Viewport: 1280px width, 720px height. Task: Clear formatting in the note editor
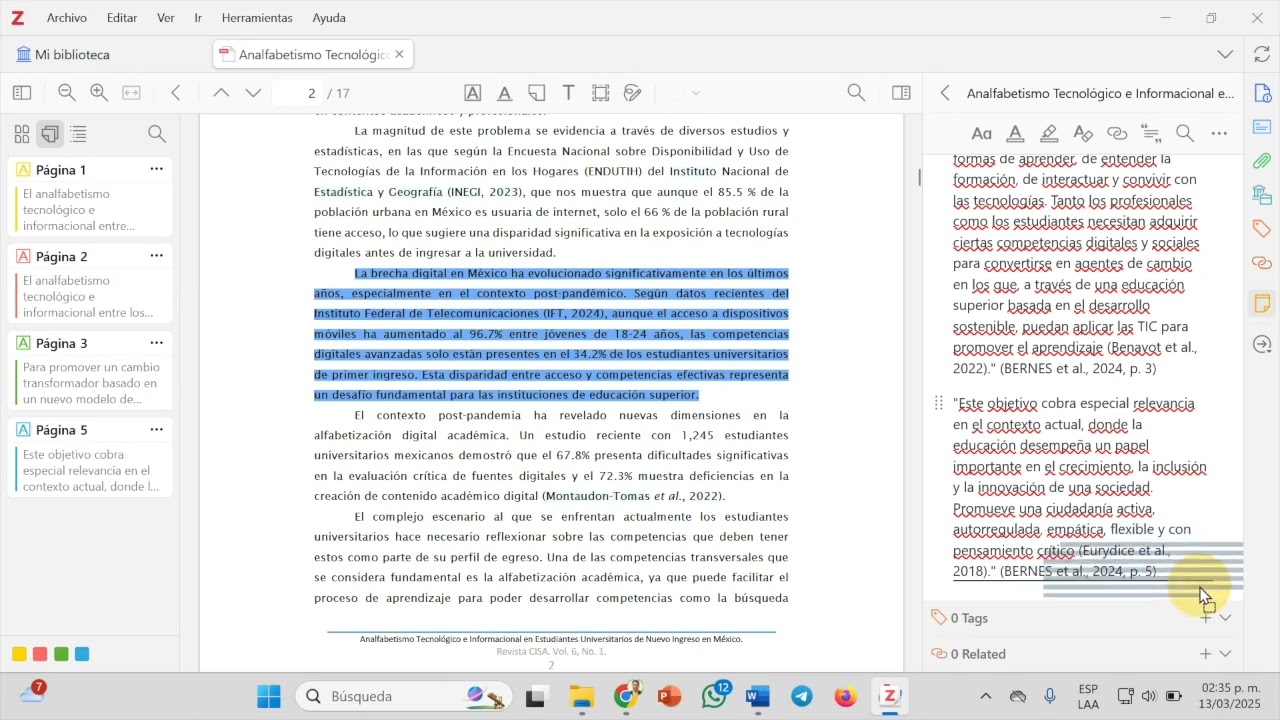point(1083,134)
